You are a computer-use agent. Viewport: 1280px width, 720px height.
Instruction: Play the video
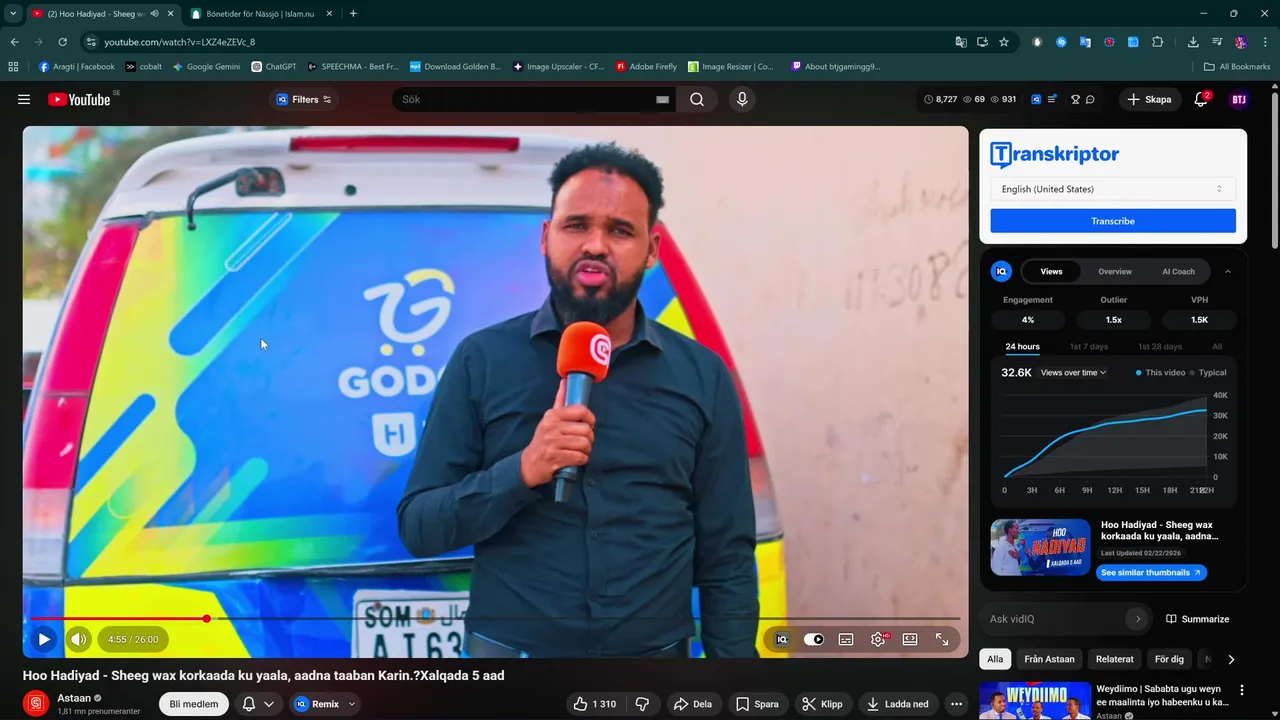pos(44,639)
